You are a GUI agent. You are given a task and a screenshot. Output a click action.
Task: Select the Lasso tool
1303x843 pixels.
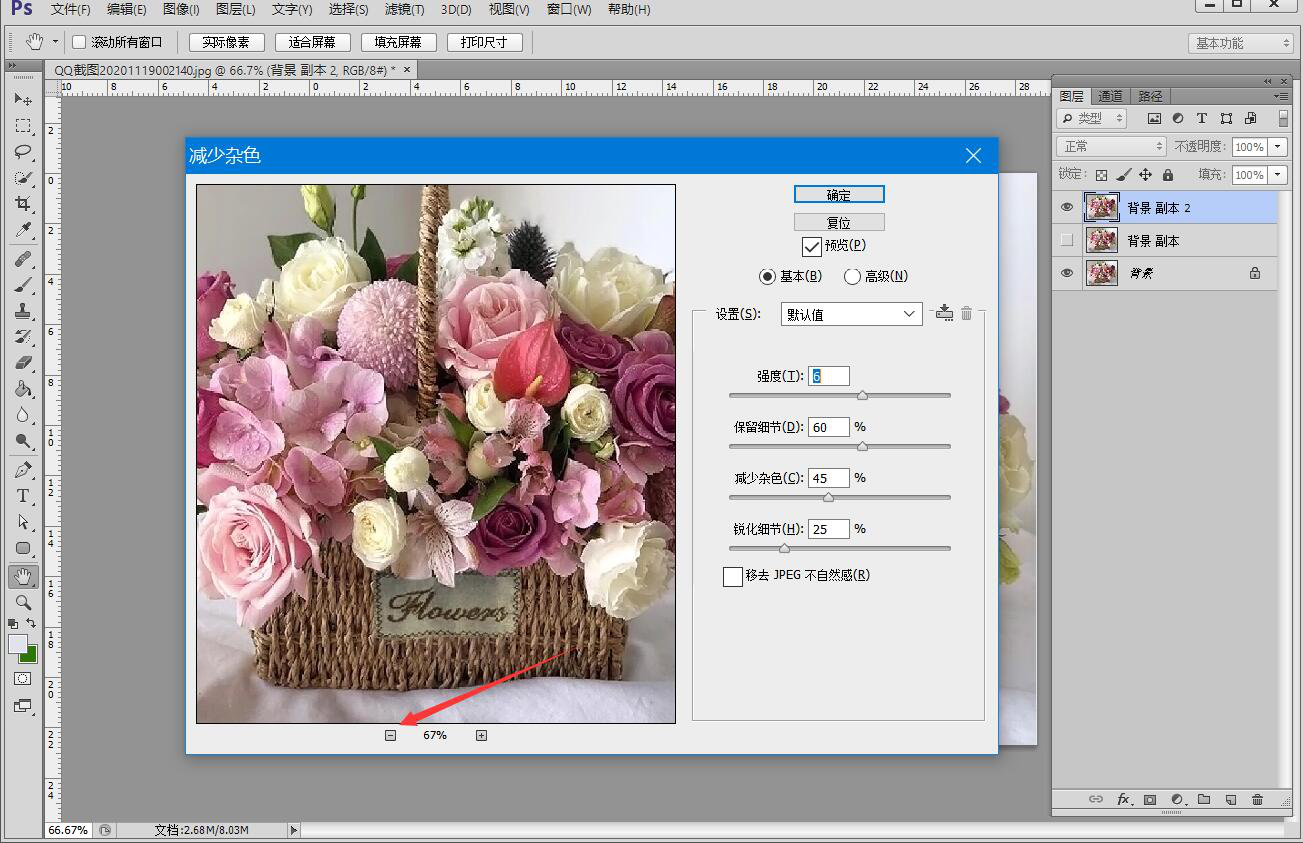(x=23, y=152)
